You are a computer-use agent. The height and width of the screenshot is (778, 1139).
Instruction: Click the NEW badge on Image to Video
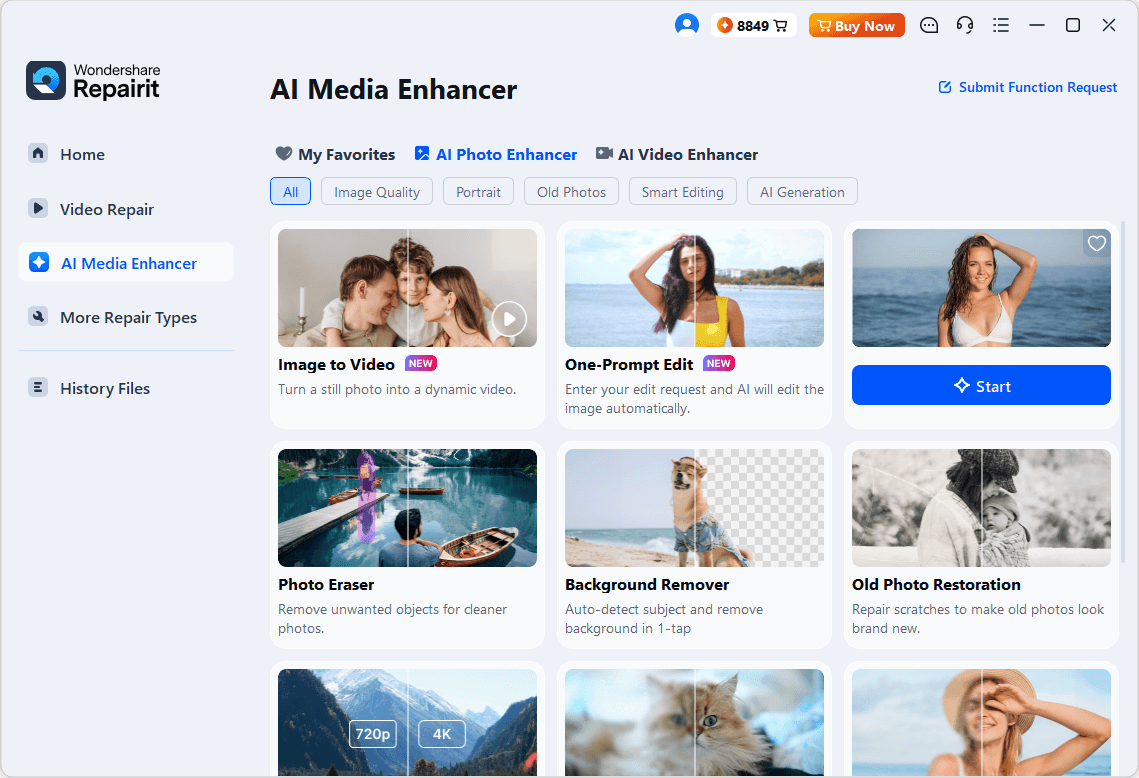click(x=421, y=363)
